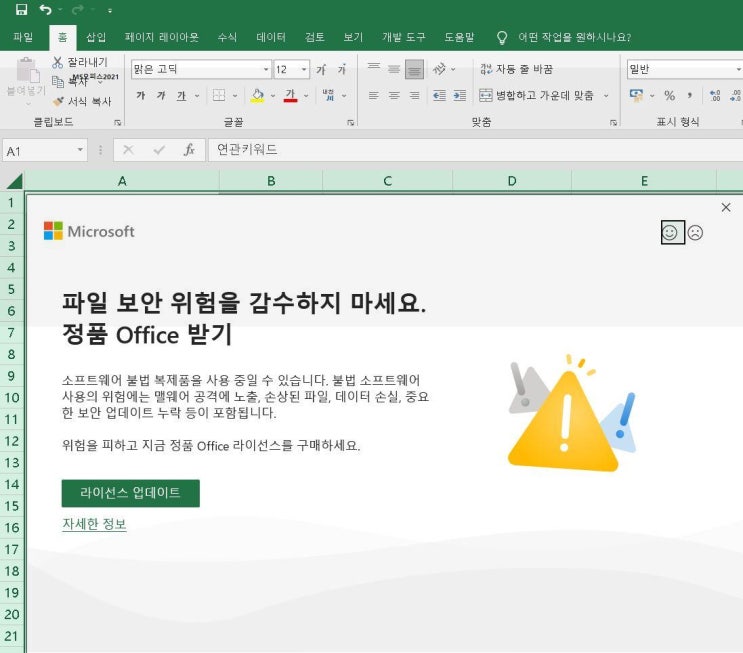Open the quick access toolbar customize arrow
The height and width of the screenshot is (653, 743).
tap(109, 10)
